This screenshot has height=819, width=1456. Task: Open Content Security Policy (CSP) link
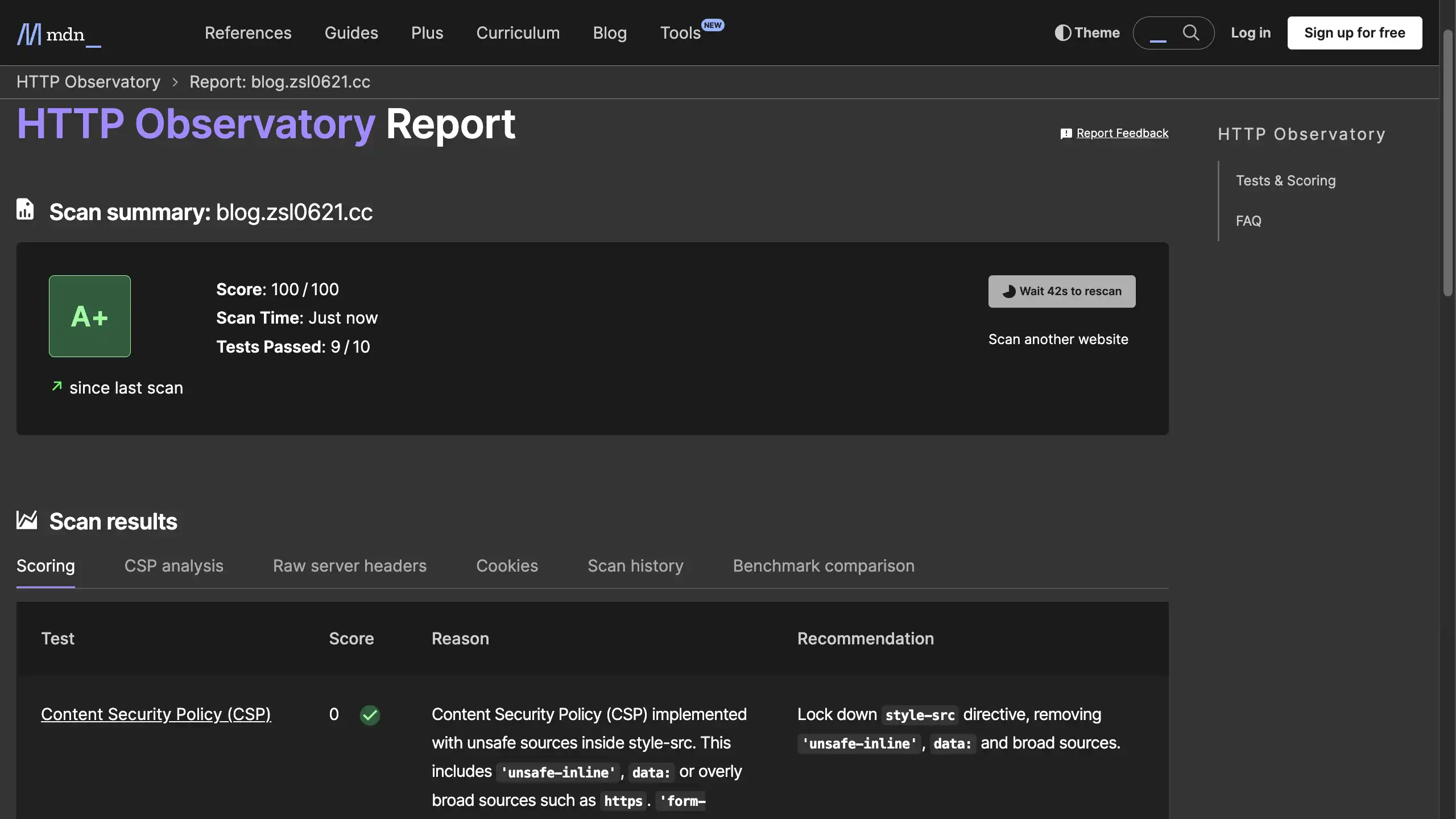[x=156, y=714]
